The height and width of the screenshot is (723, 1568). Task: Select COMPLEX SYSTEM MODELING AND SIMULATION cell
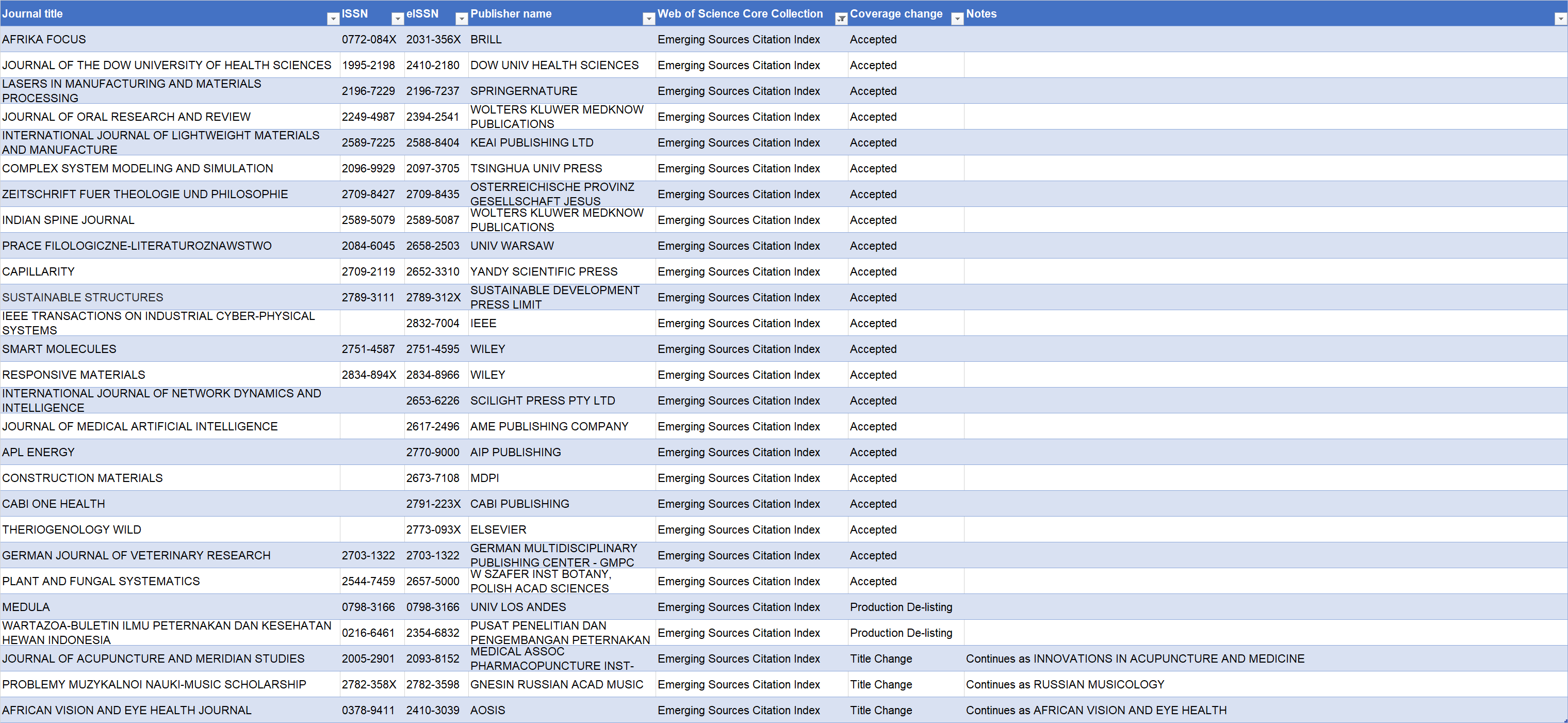(170, 168)
